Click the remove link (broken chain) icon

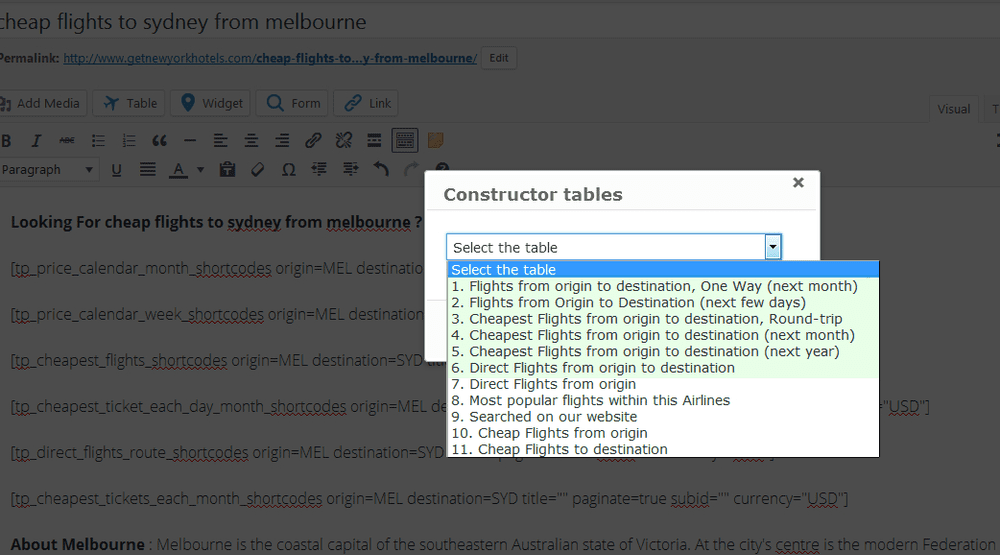344,140
